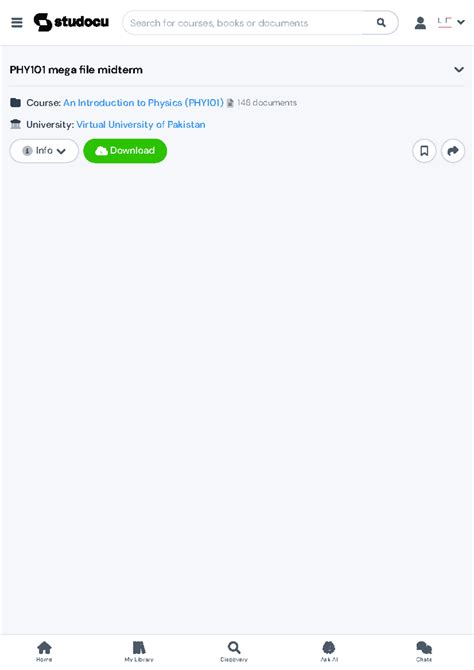474x670 pixels.
Task: Open Chats tab
Action: 424,652
